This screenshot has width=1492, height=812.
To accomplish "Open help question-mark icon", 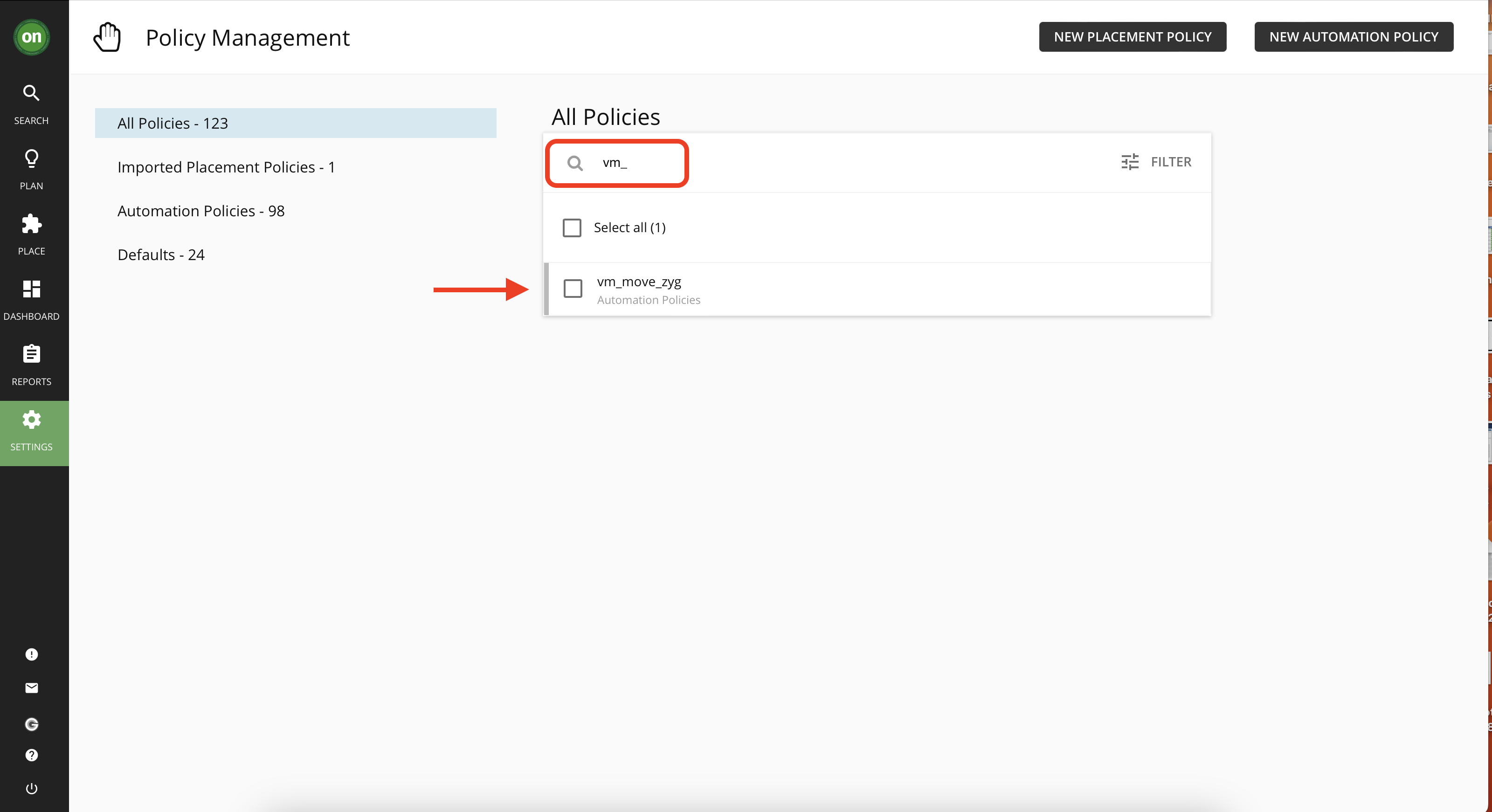I will (31, 755).
